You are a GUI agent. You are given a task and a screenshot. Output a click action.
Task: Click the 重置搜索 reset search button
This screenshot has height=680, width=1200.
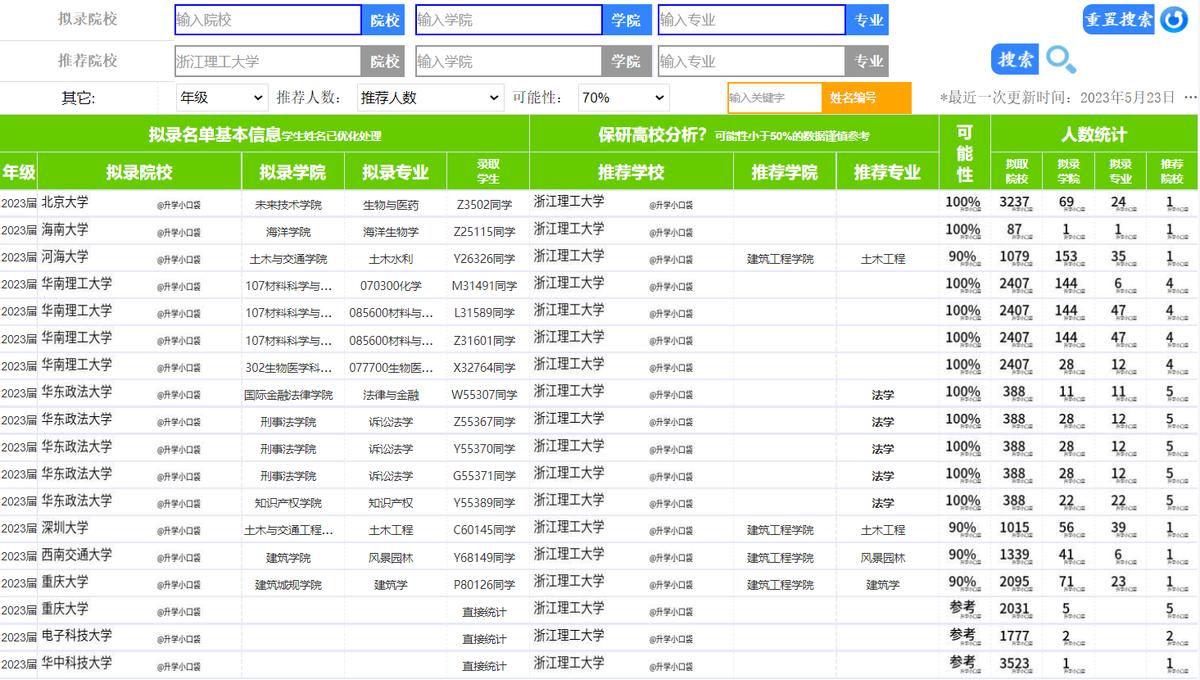[x=1118, y=18]
